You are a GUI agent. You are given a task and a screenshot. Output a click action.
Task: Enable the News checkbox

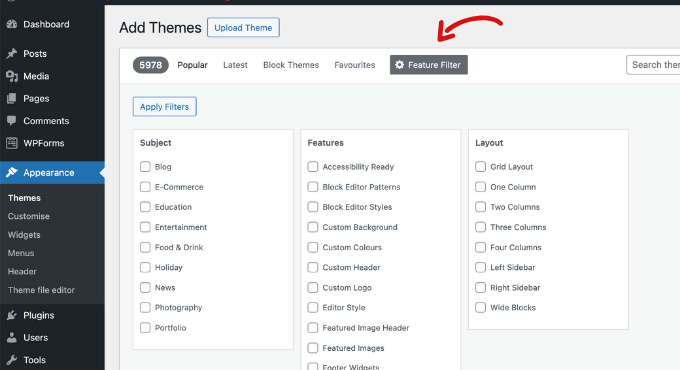(x=145, y=288)
